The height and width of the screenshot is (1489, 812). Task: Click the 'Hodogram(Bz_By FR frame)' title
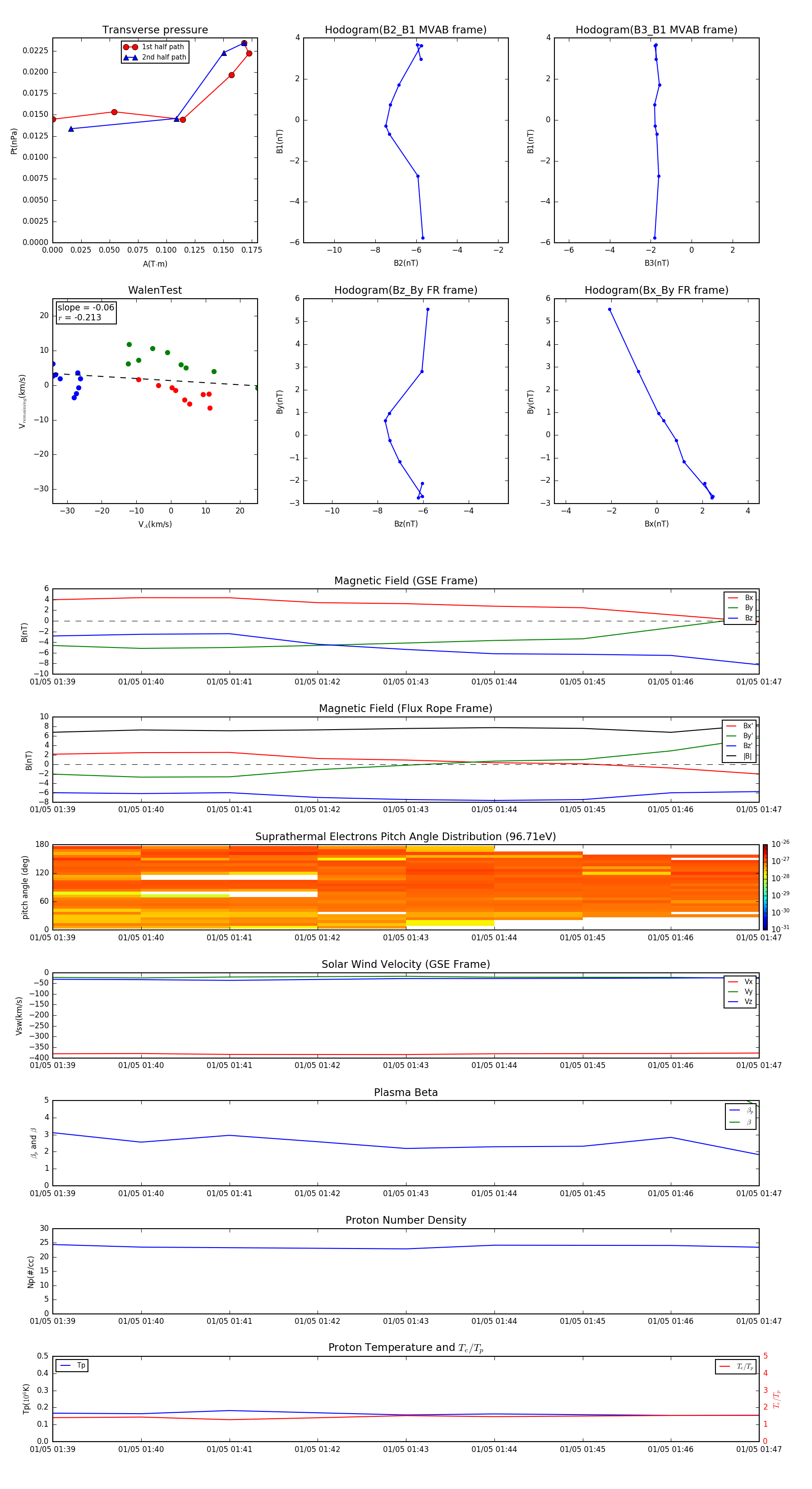click(x=406, y=290)
